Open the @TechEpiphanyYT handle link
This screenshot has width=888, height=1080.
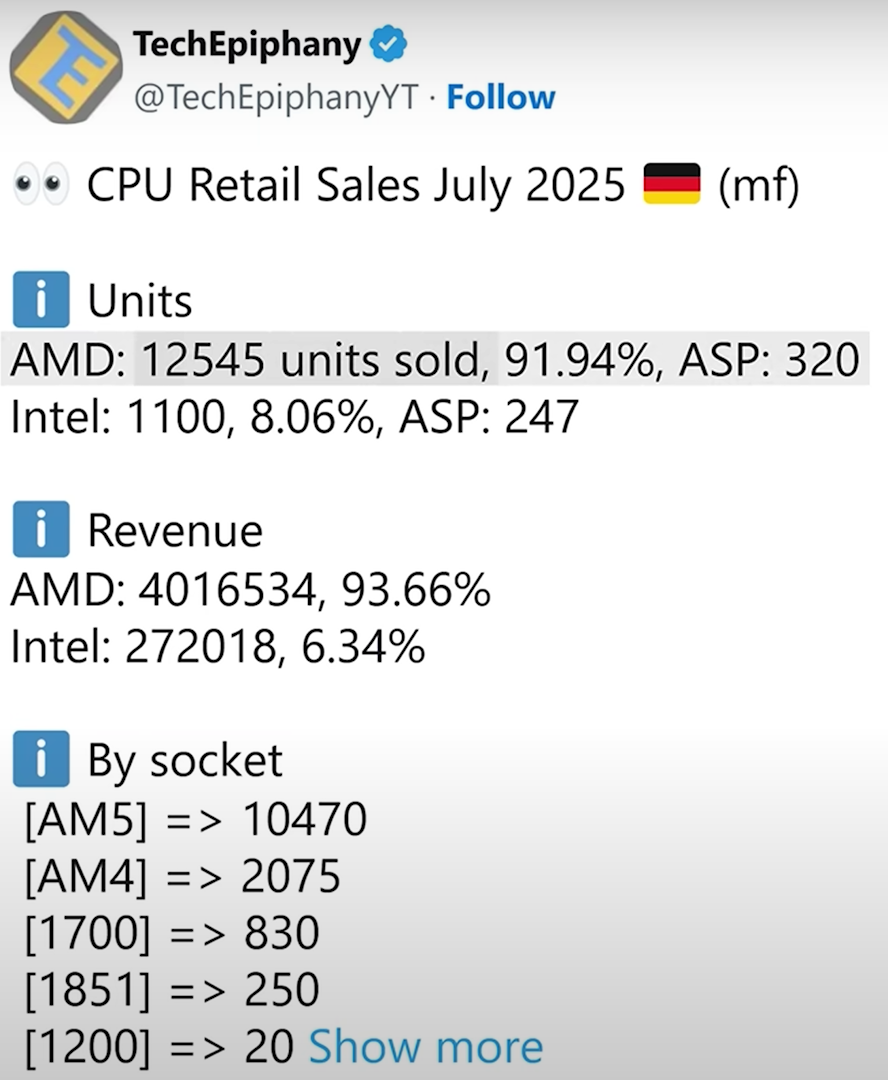tap(274, 98)
